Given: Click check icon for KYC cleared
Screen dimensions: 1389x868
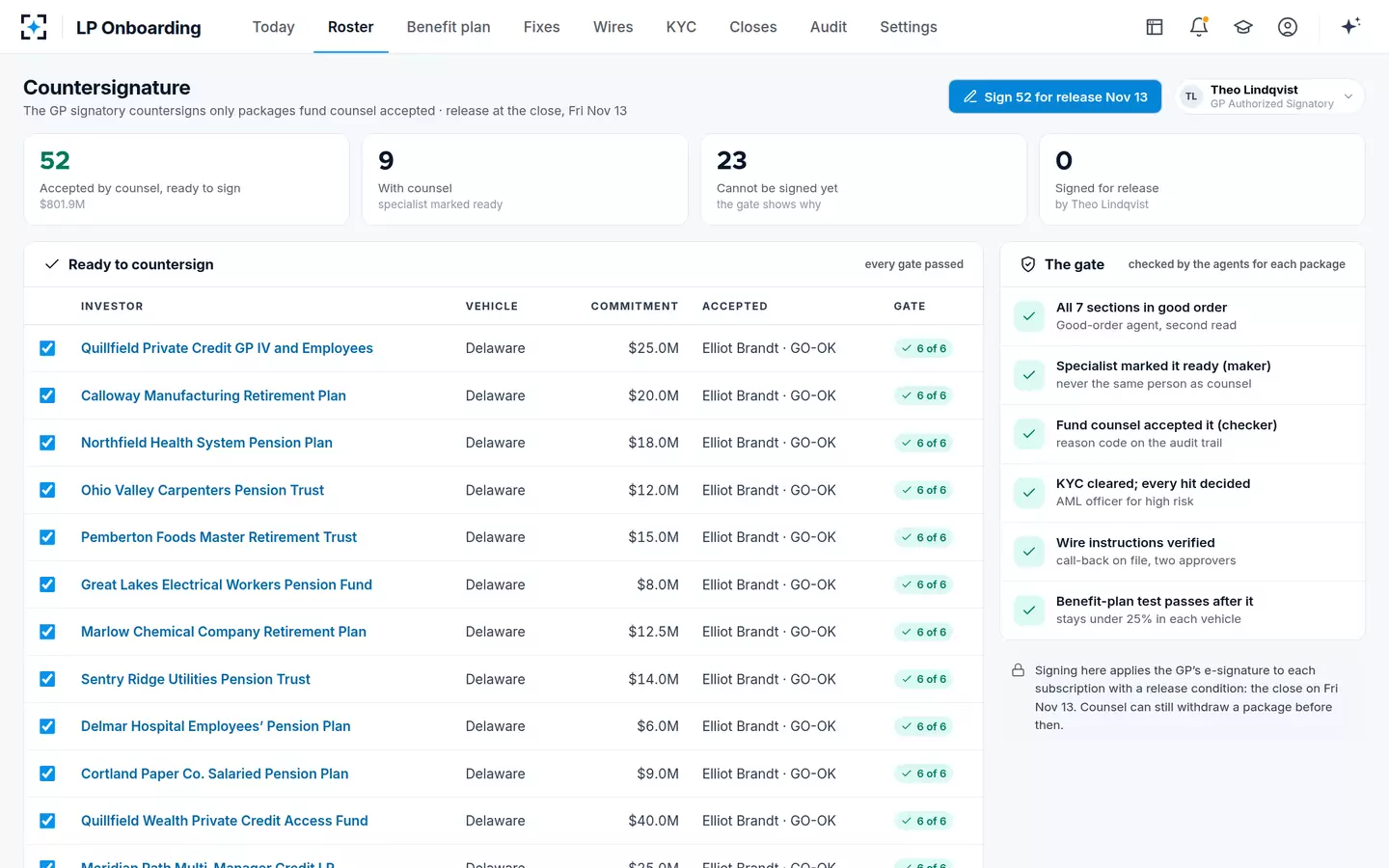Looking at the screenshot, I should coord(1029,493).
